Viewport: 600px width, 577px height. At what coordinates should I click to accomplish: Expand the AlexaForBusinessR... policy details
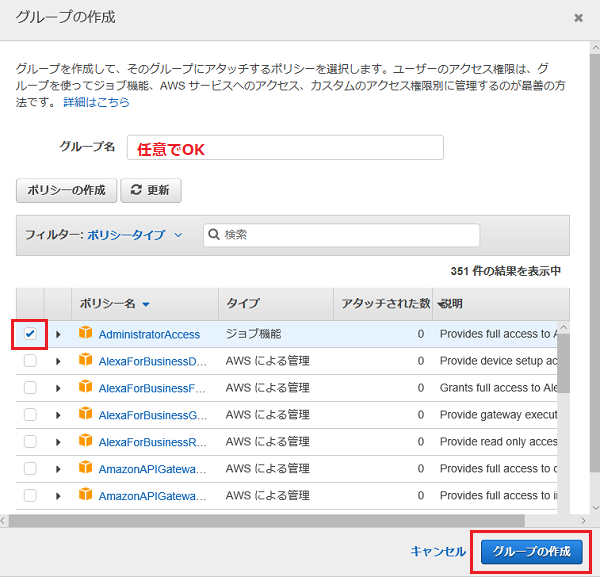(58, 442)
